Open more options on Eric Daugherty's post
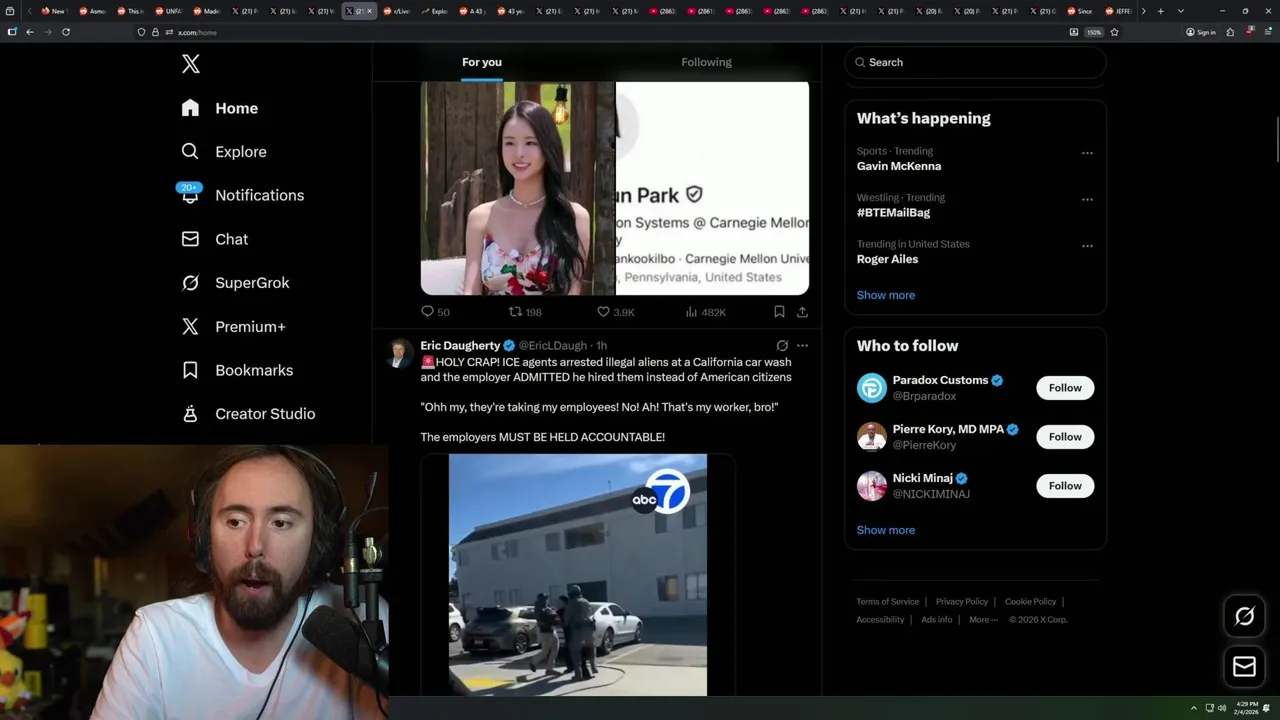 pos(802,346)
